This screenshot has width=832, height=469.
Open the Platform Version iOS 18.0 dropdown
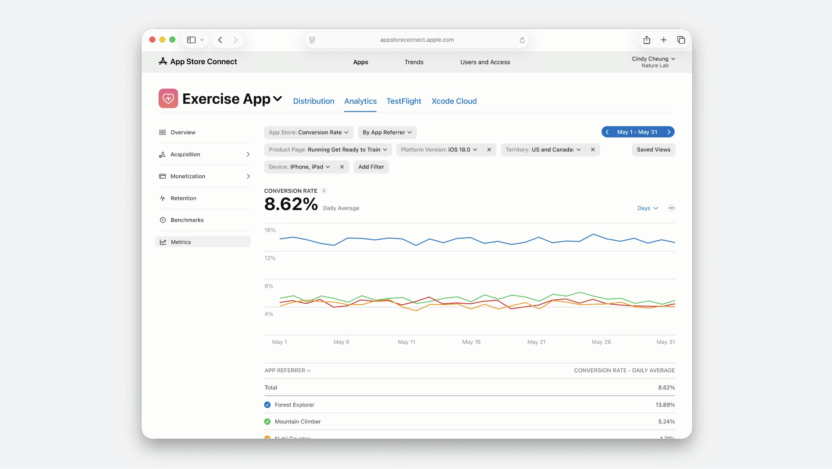point(439,150)
